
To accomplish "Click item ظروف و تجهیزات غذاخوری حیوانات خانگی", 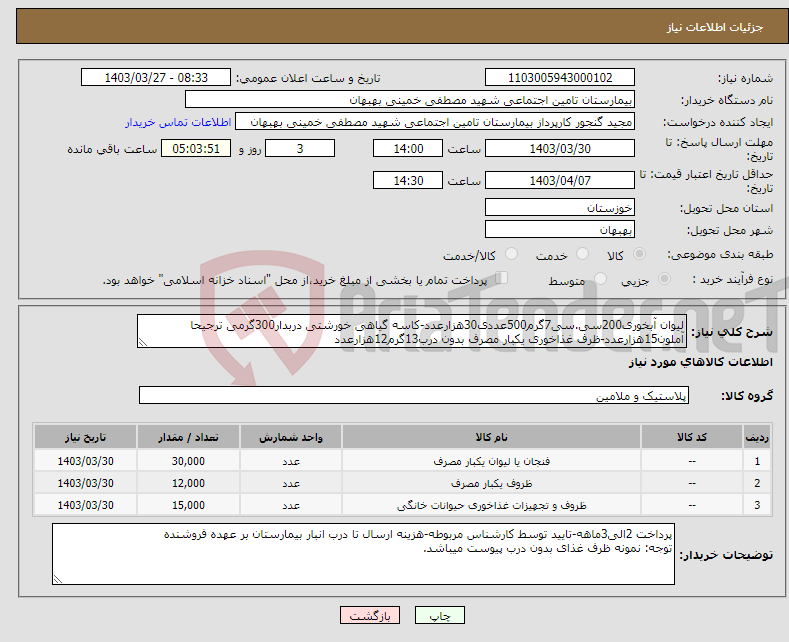I will tap(491, 505).
